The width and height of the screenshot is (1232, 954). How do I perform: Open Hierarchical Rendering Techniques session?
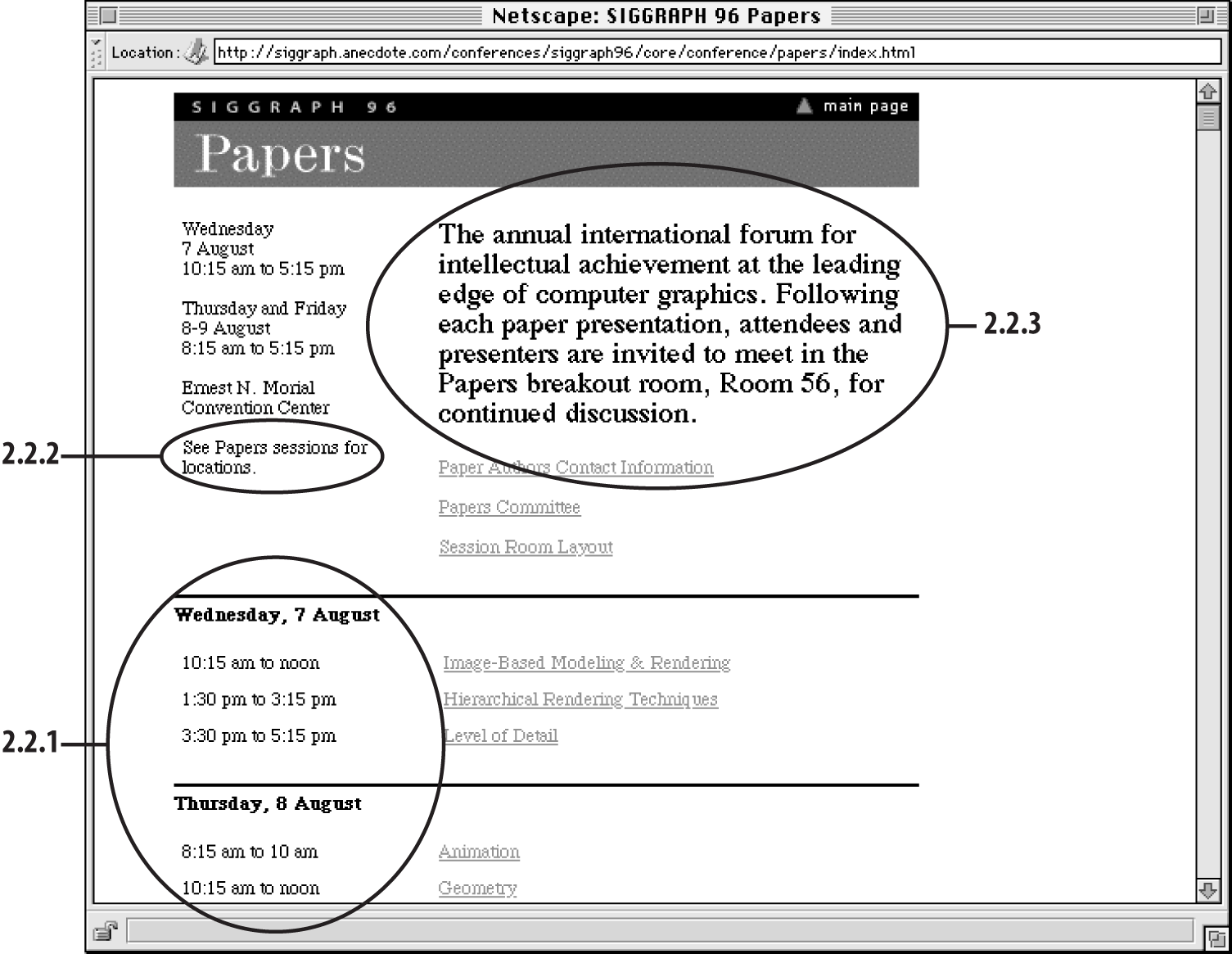pos(580,699)
